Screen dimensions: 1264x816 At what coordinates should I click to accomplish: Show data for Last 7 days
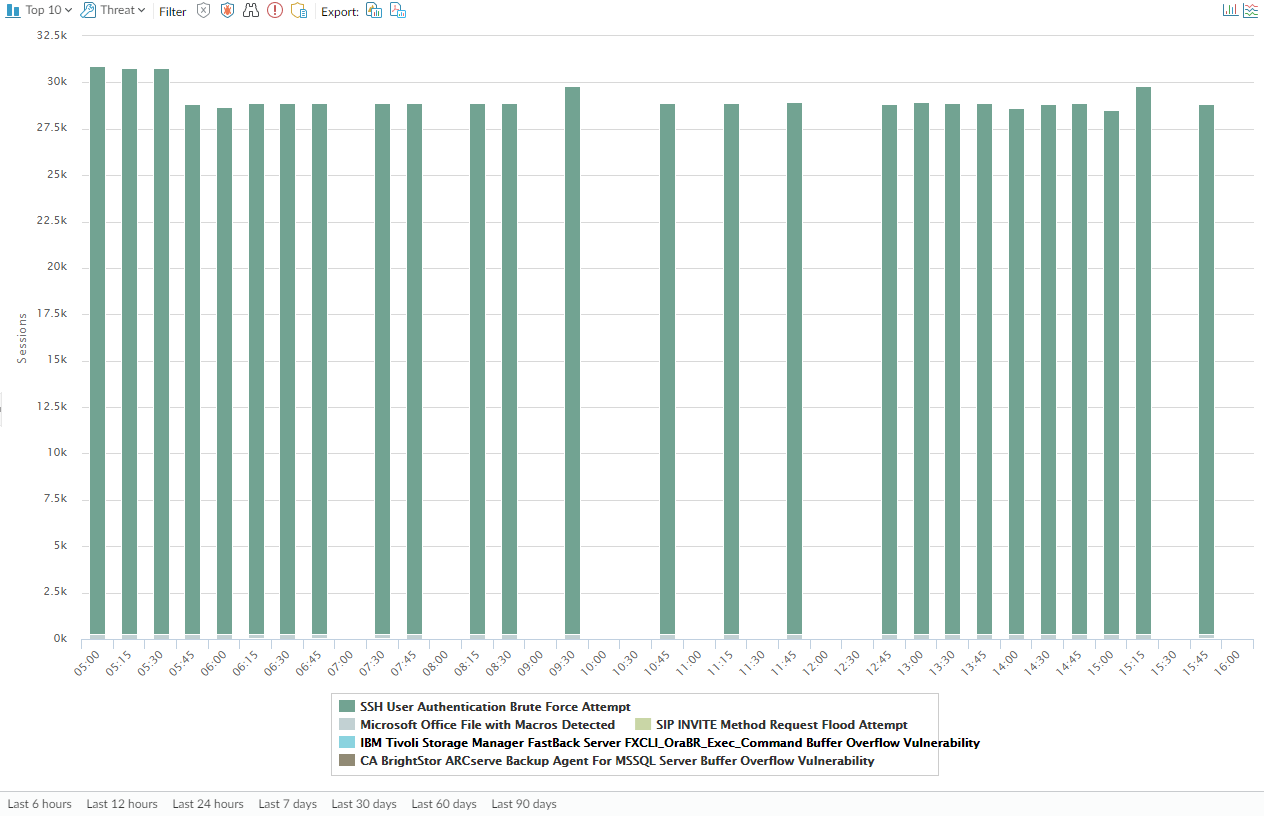[x=287, y=804]
